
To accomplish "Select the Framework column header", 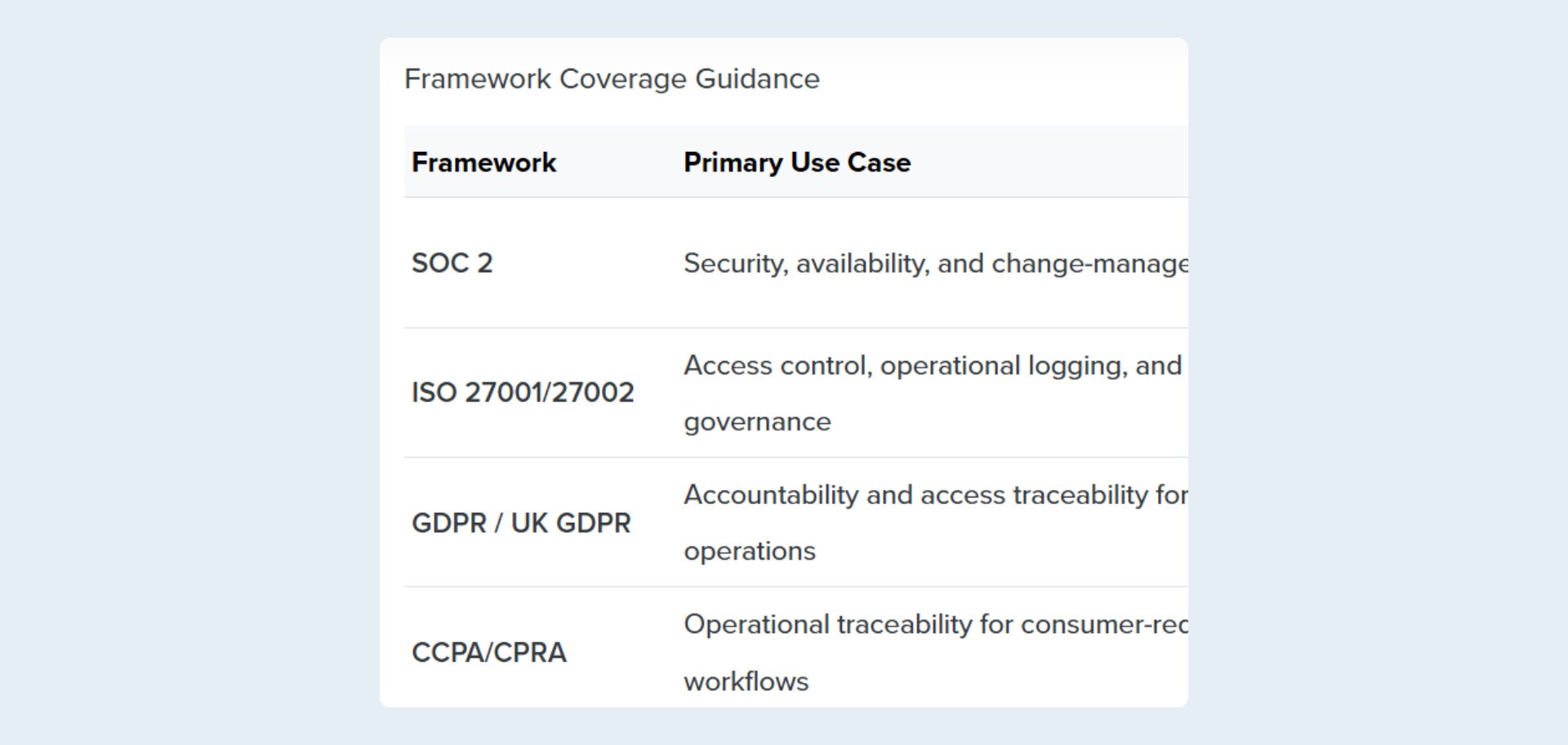I will [483, 162].
